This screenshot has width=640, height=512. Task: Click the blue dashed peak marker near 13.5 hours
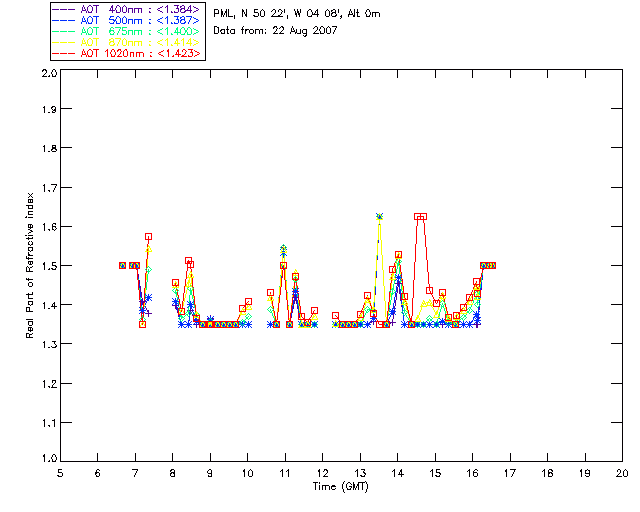coord(380,216)
